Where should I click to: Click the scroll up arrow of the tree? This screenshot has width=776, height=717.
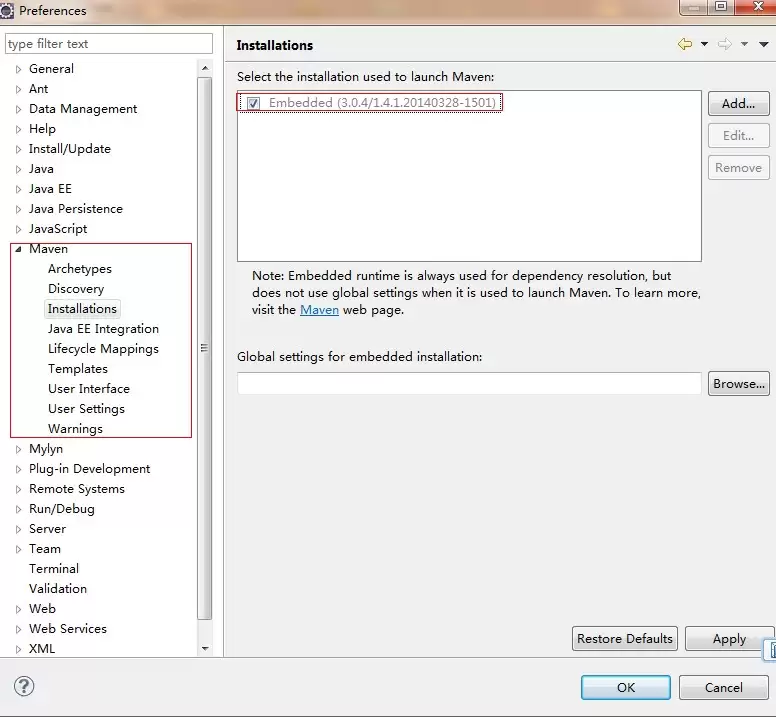tap(205, 68)
